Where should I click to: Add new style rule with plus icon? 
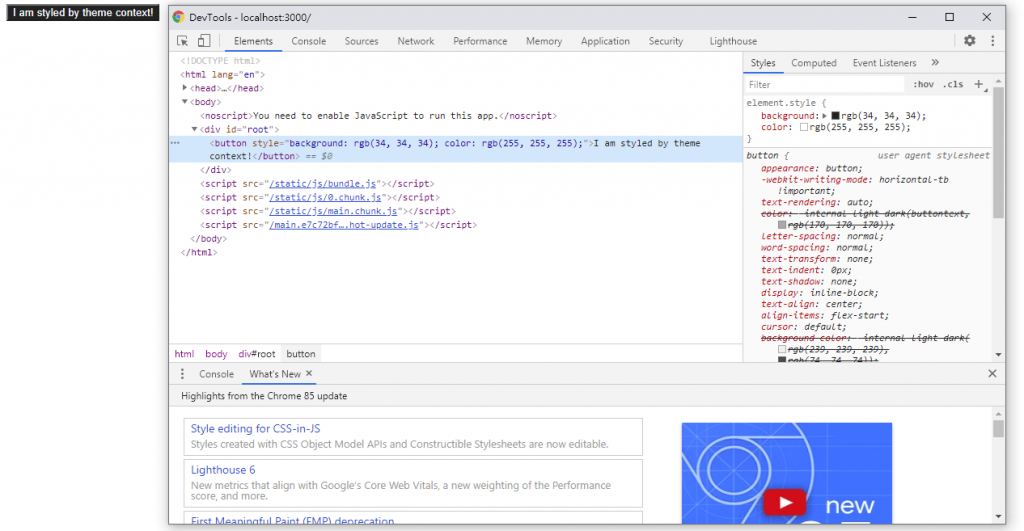(x=978, y=84)
